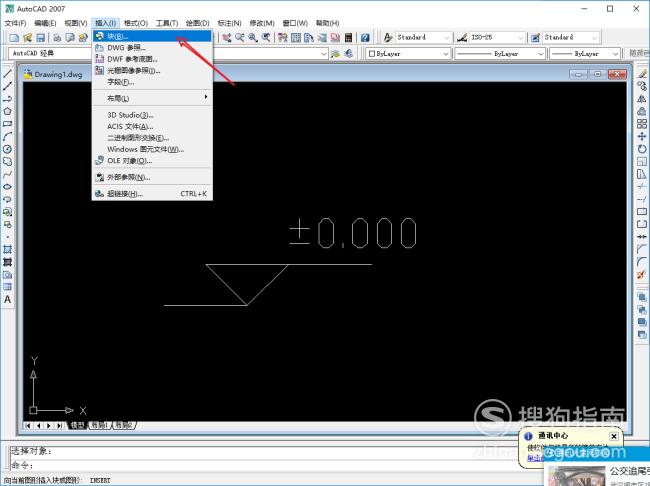Choose 块(B)... from the Insert menu
This screenshot has width=650, height=486.
click(152, 36)
